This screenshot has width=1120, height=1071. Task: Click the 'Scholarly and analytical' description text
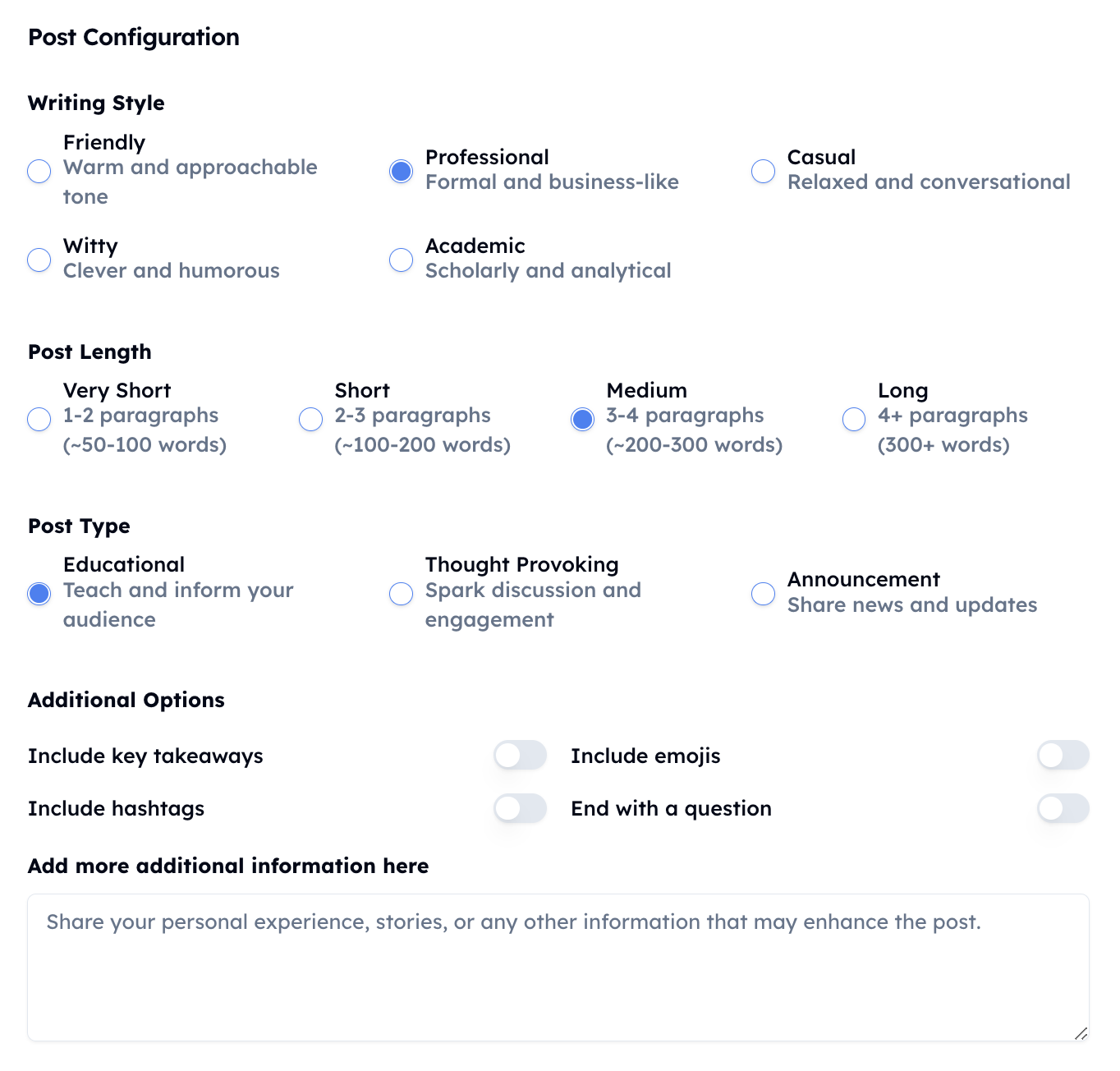549,271
